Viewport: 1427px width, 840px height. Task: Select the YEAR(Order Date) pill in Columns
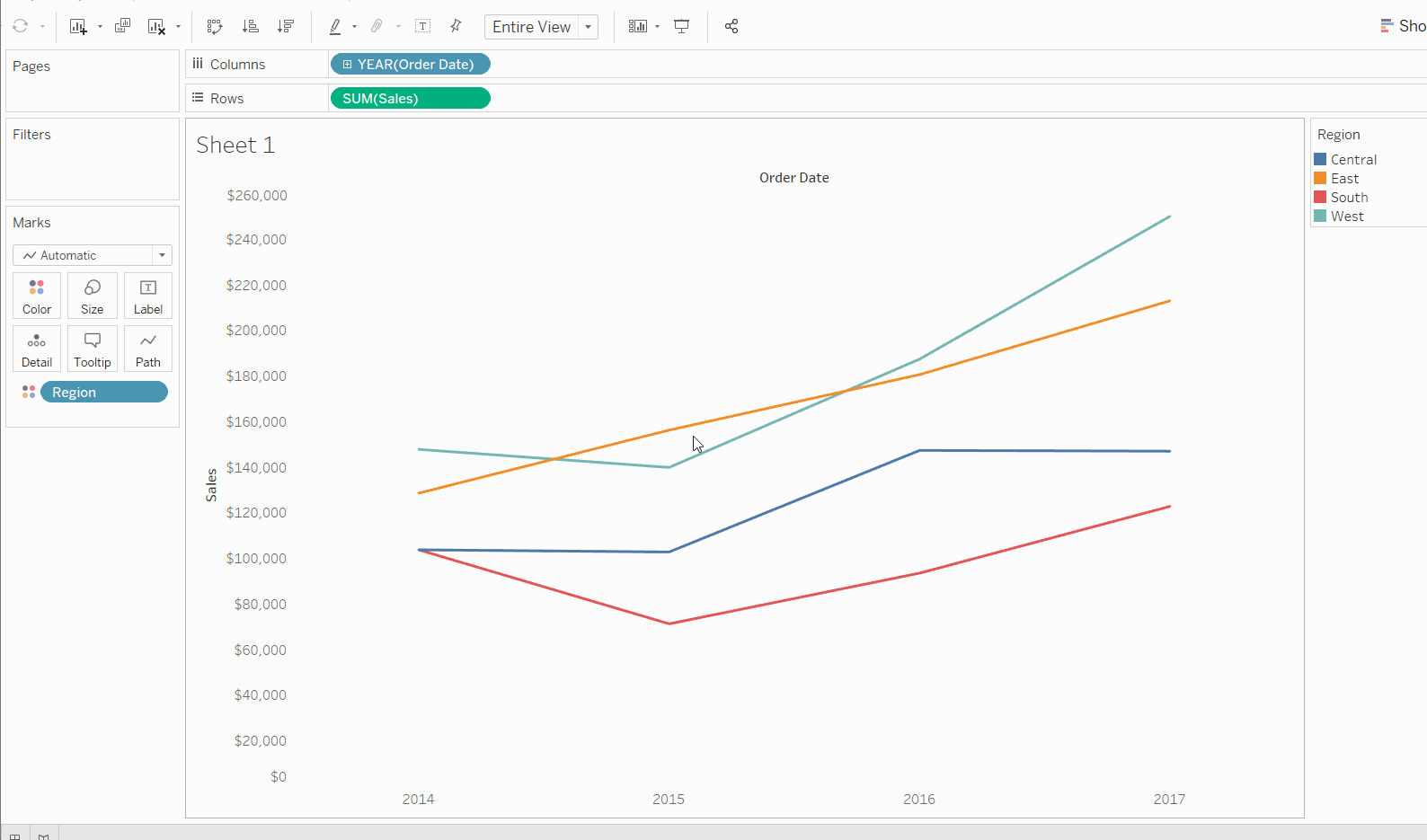411,64
